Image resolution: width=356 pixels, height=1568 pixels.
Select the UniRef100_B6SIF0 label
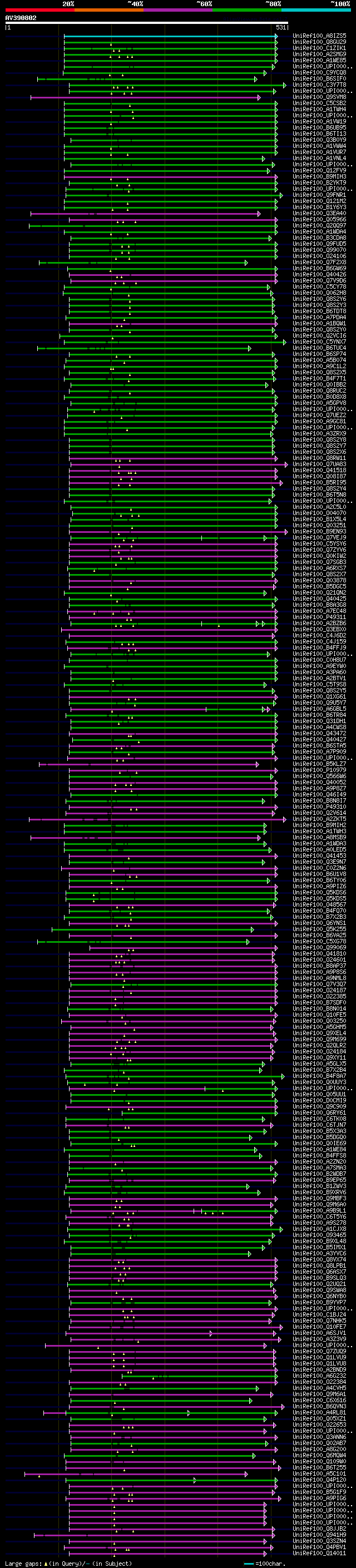[319, 78]
